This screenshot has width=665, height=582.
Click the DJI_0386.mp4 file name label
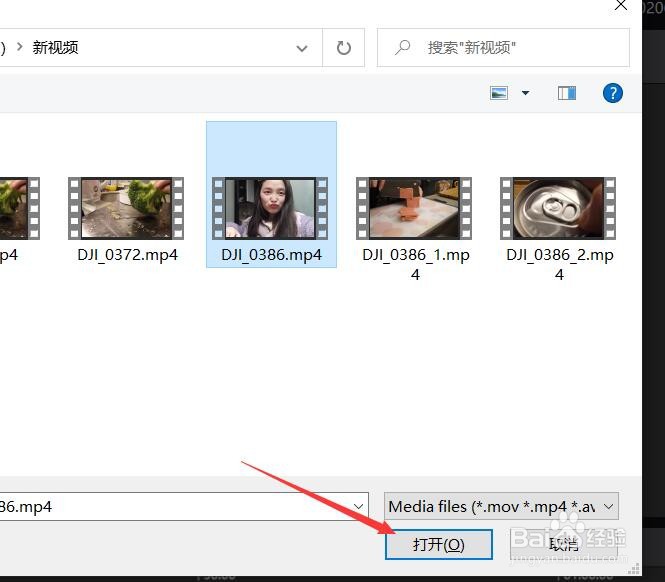[x=271, y=255]
